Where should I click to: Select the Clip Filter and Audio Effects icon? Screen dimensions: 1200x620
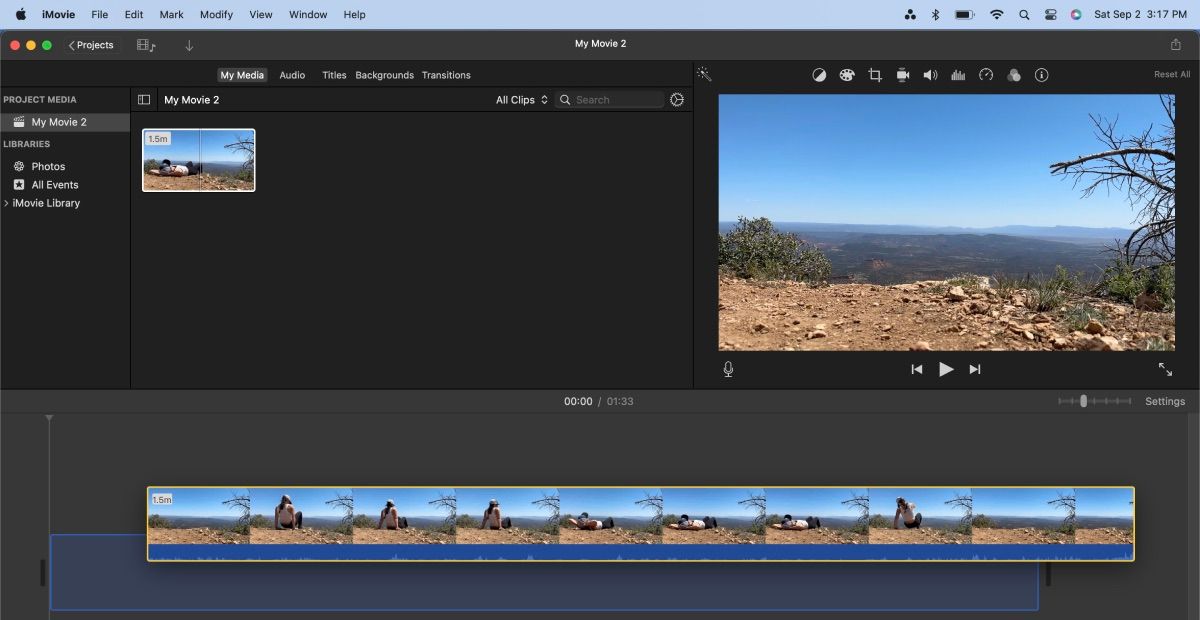tap(1013, 74)
